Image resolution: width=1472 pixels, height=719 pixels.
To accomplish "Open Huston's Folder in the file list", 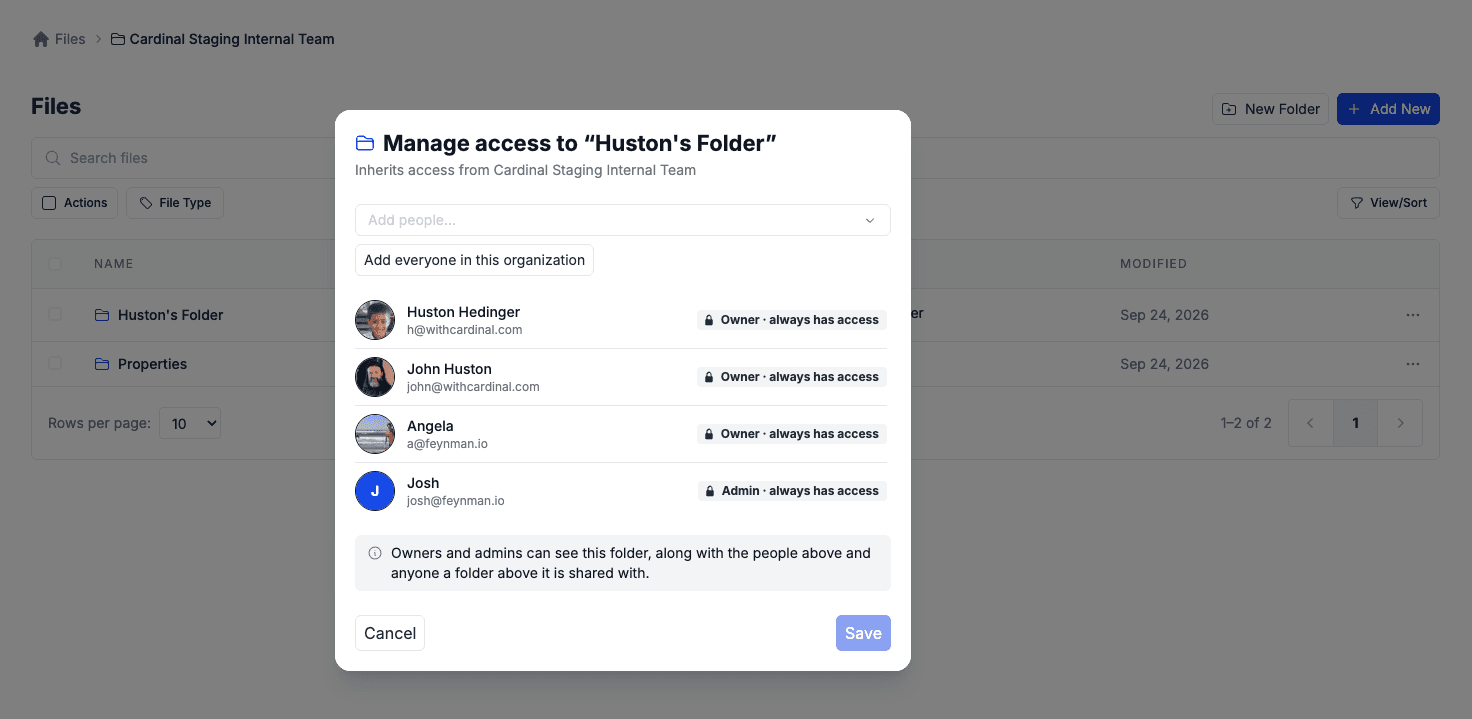I will coord(170,315).
